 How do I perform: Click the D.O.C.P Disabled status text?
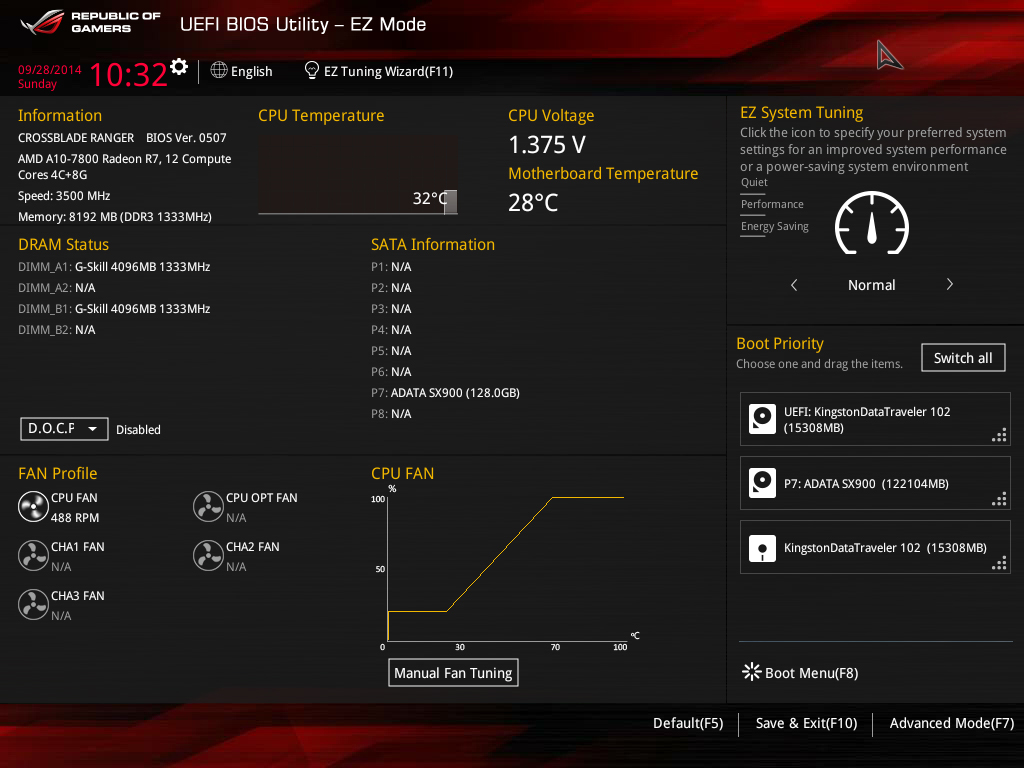click(x=138, y=430)
